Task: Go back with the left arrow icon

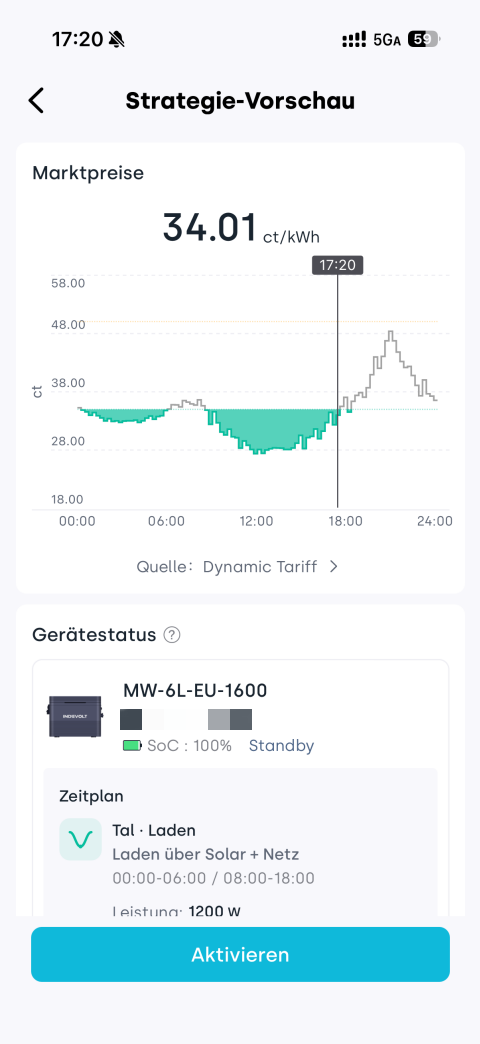Action: (x=36, y=101)
